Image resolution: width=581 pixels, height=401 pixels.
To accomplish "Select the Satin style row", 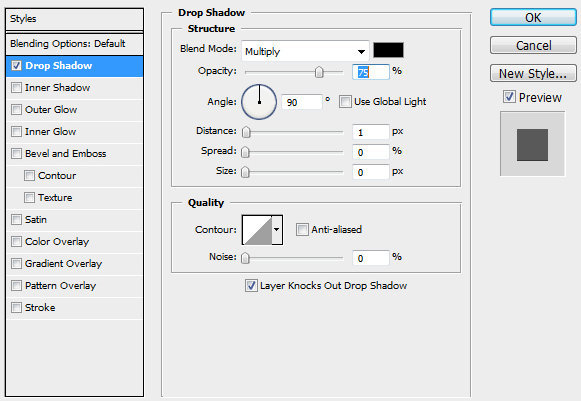I will [x=74, y=219].
